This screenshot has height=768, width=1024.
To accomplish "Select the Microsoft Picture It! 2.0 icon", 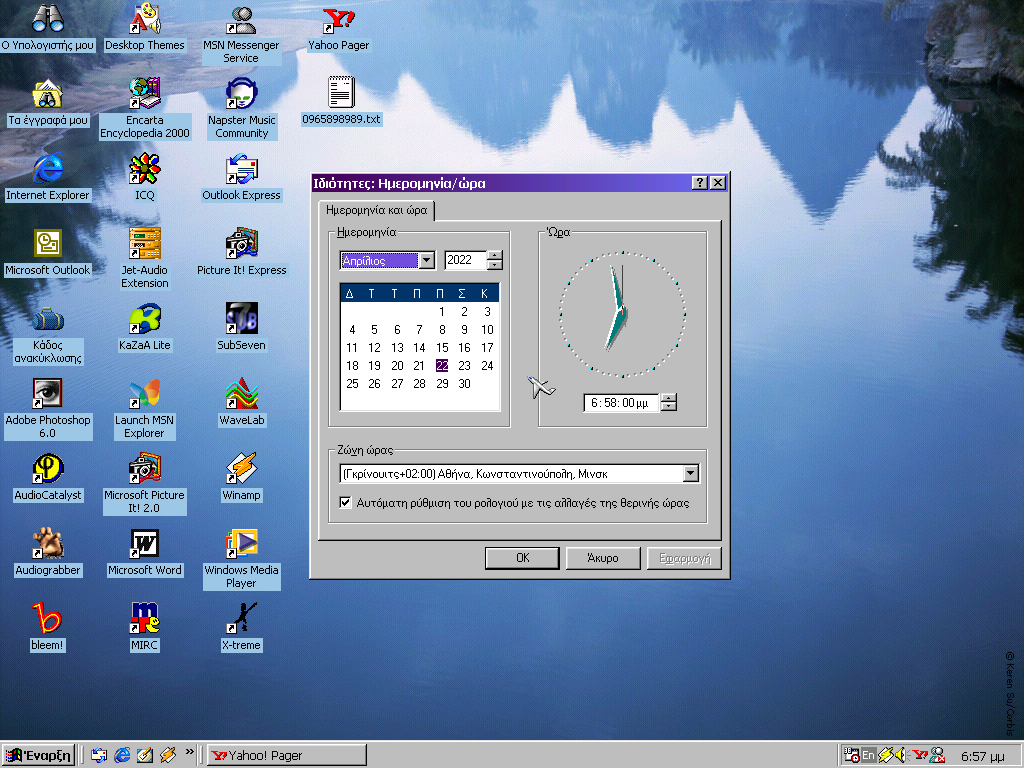I will point(144,469).
